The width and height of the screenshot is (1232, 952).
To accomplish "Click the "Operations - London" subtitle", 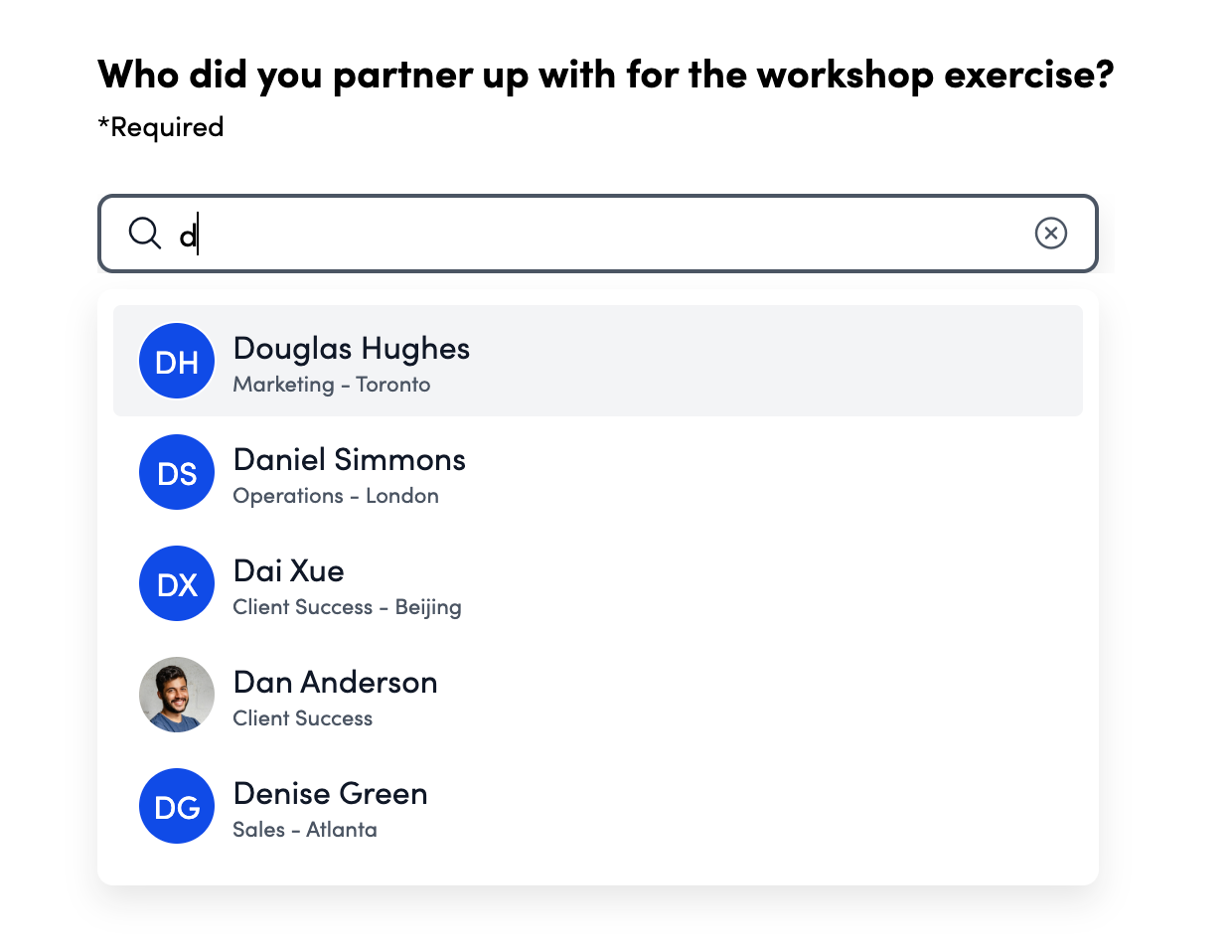I will pos(336,496).
